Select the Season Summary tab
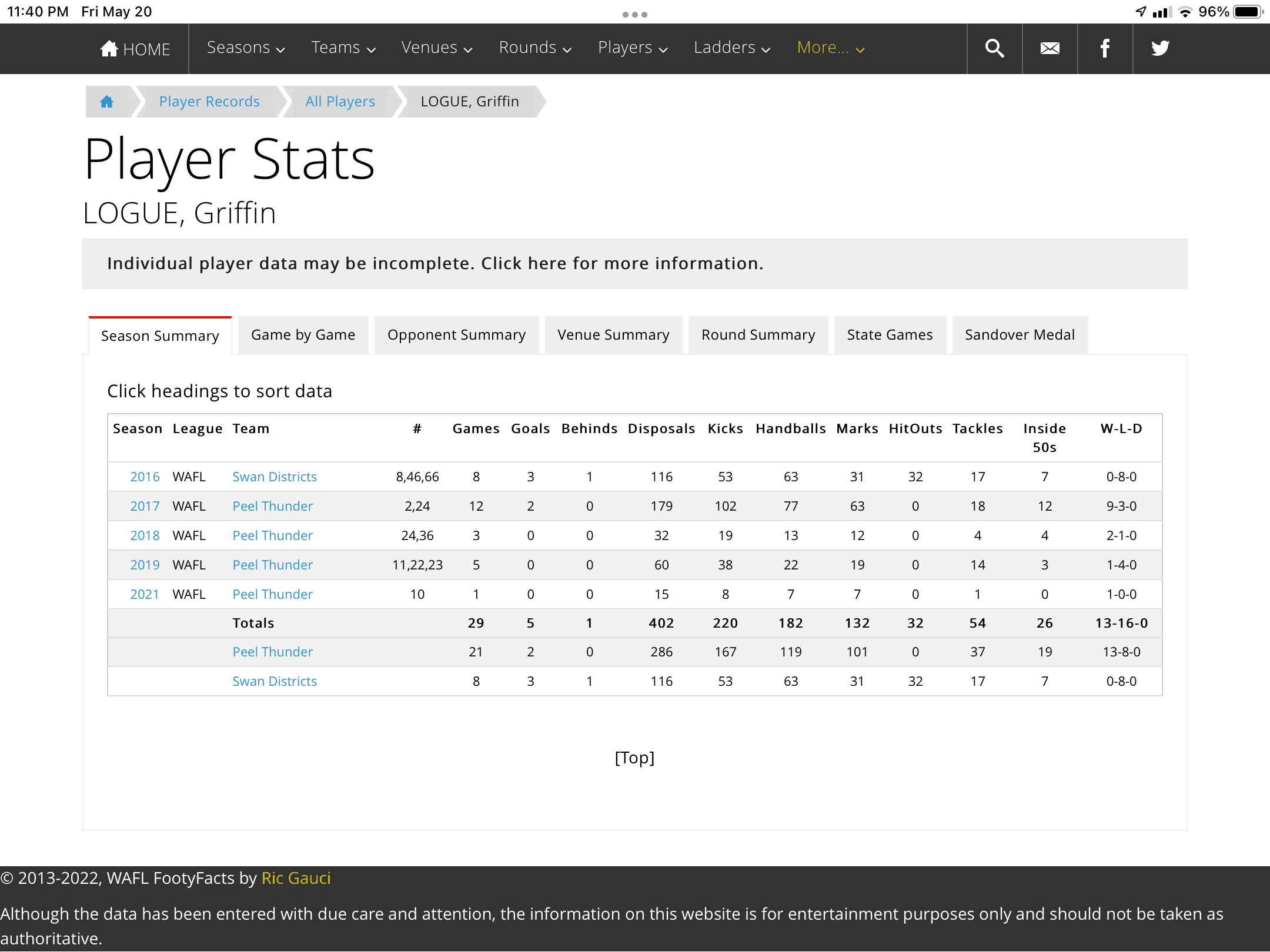The image size is (1270, 952). [160, 336]
